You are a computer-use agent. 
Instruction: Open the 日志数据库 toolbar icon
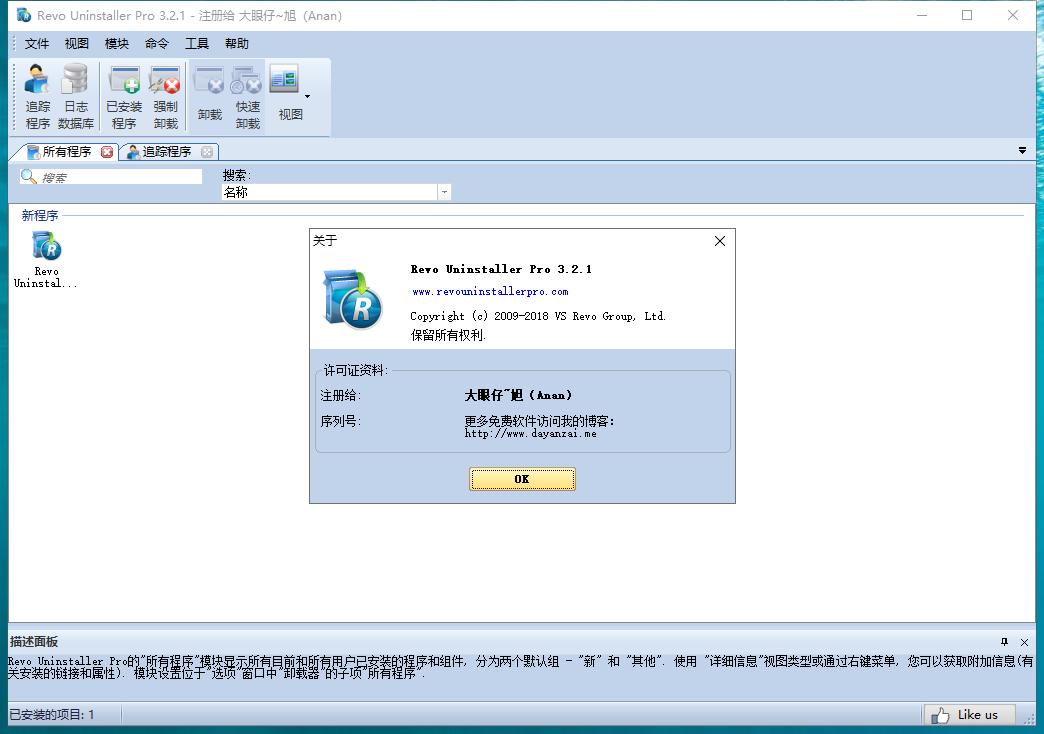[x=76, y=97]
